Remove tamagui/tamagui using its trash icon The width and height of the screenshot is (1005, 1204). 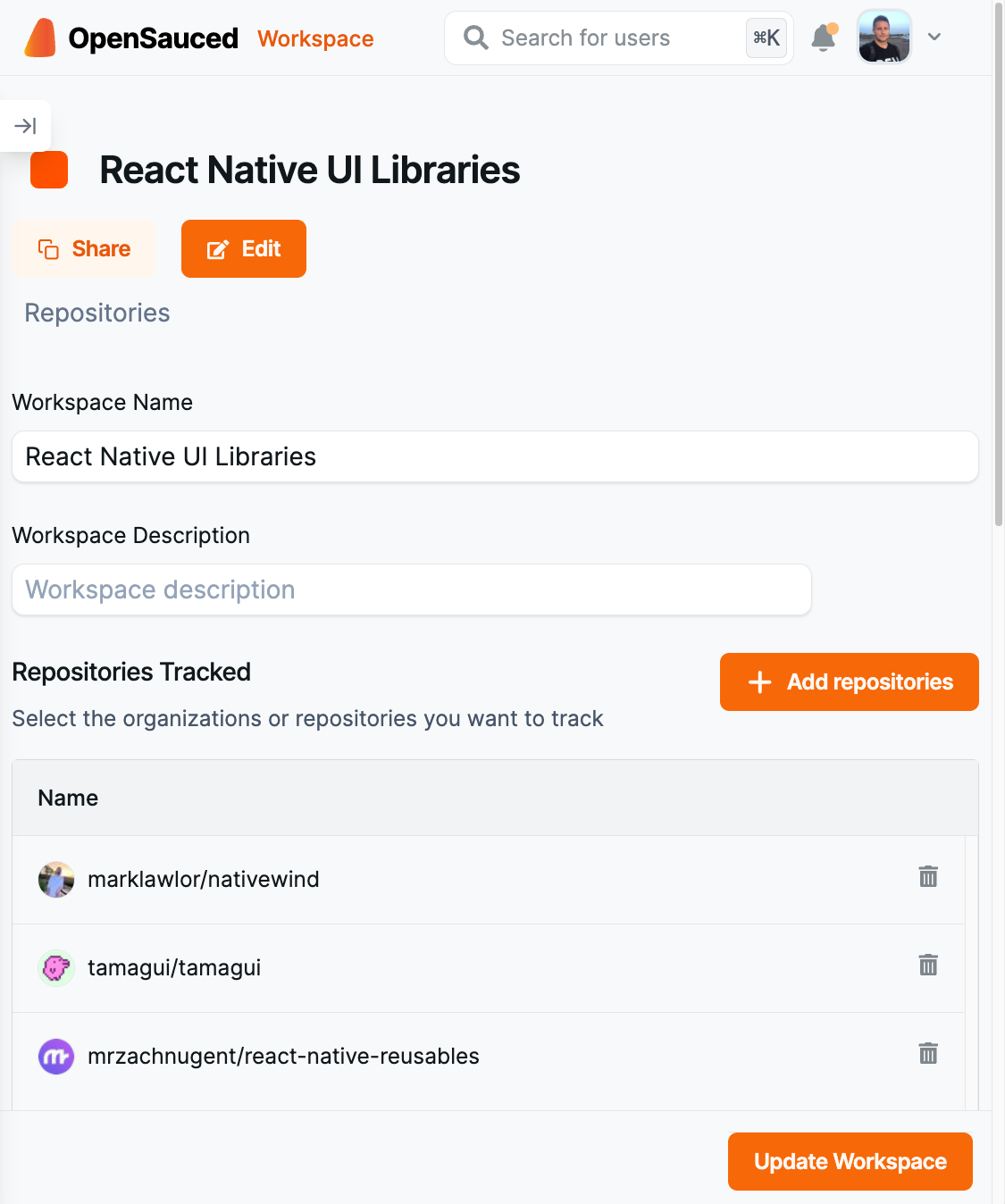pos(928,966)
